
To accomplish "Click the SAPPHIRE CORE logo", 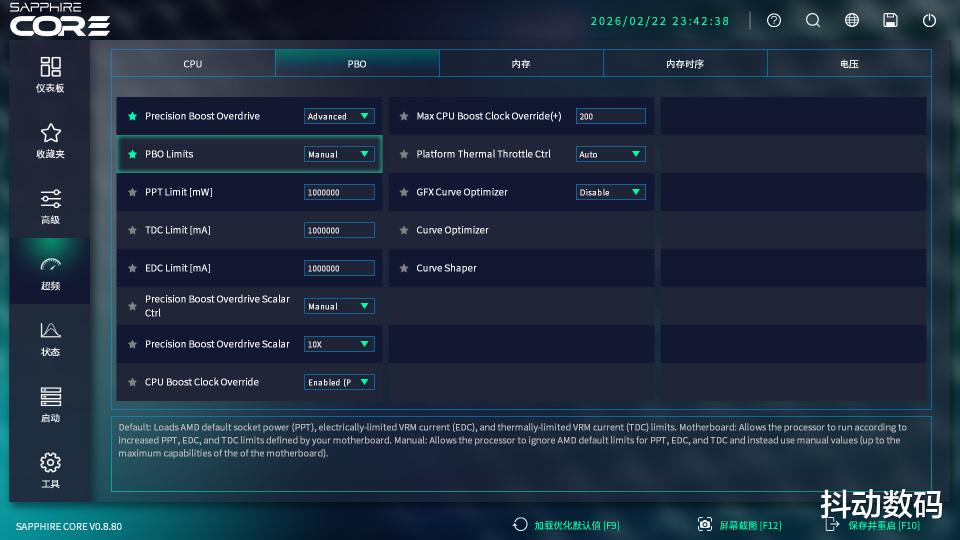I will tap(60, 20).
